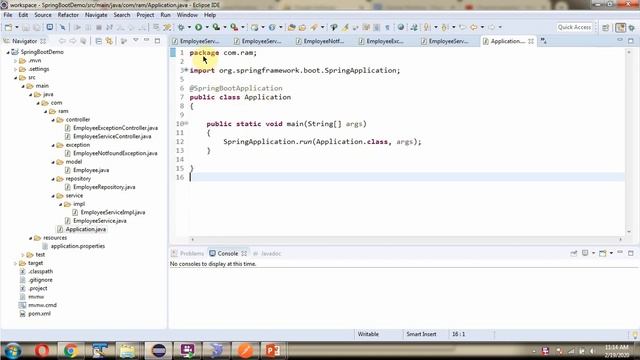
Task: Click the skip all breakpoints toolbar icon
Action: coord(62,27)
